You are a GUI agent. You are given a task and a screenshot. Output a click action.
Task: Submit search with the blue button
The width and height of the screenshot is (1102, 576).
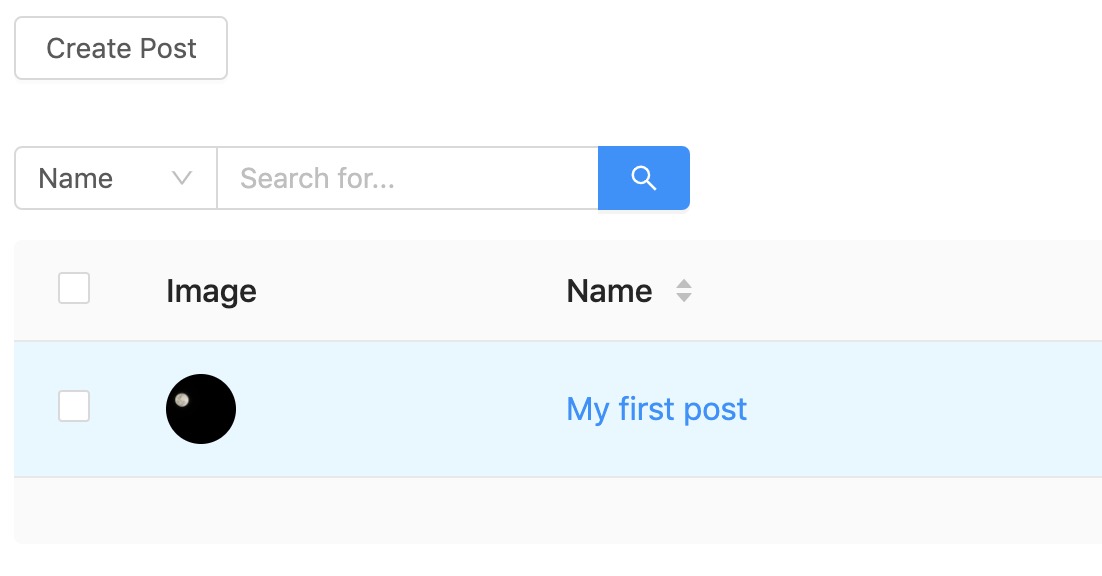(644, 178)
